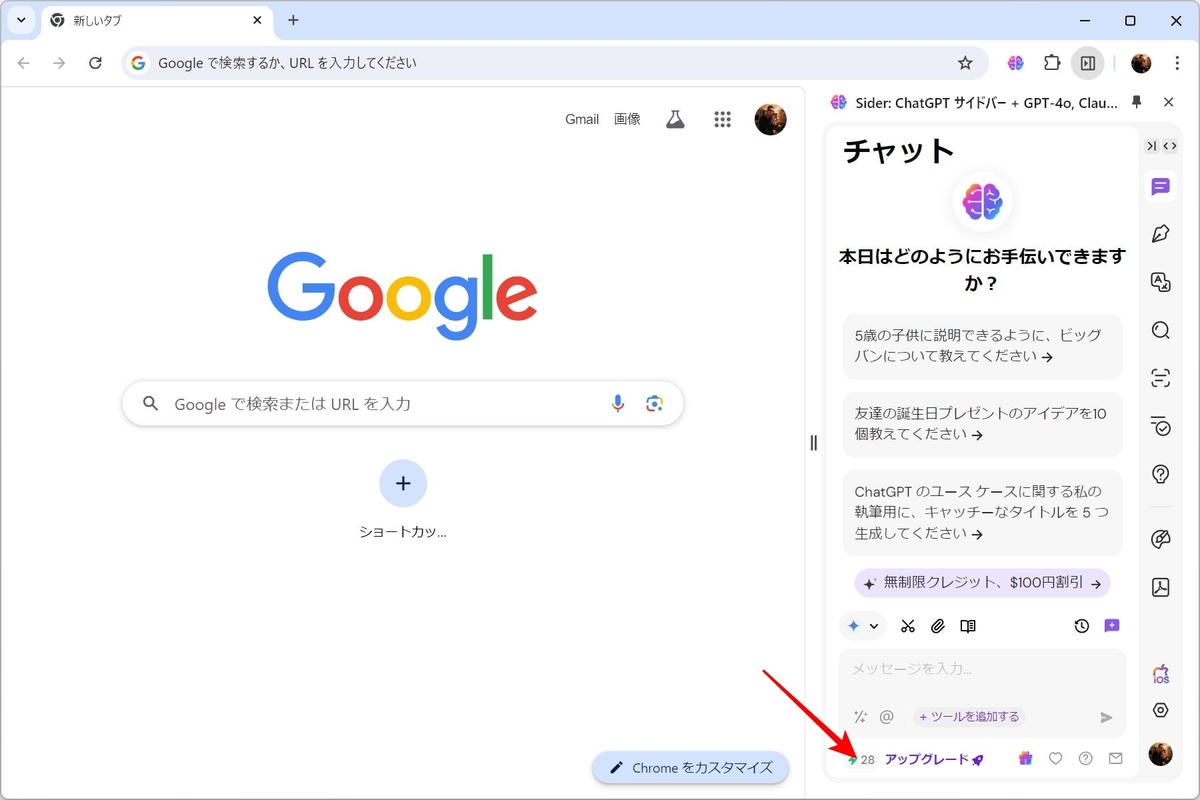Image resolution: width=1200 pixels, height=800 pixels.
Task: Open the Sider help question mark
Action: (1085, 759)
